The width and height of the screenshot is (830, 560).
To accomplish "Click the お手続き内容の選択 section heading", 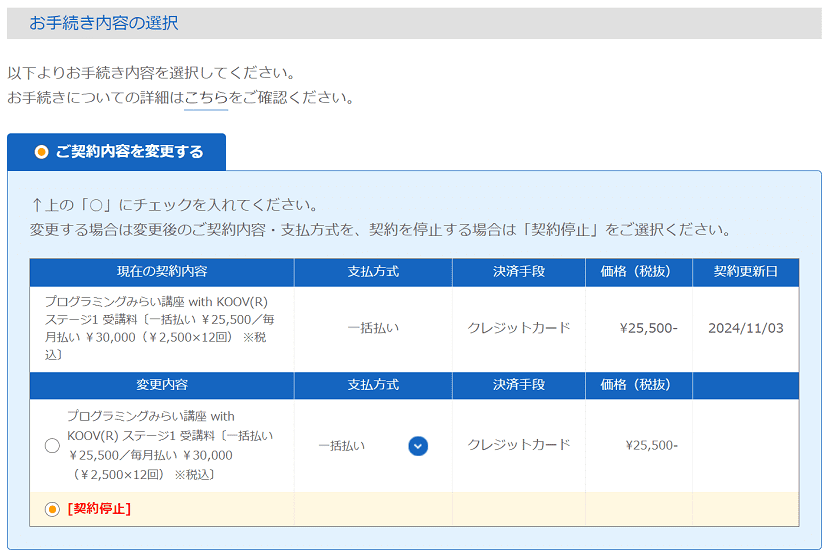I will [x=104, y=23].
